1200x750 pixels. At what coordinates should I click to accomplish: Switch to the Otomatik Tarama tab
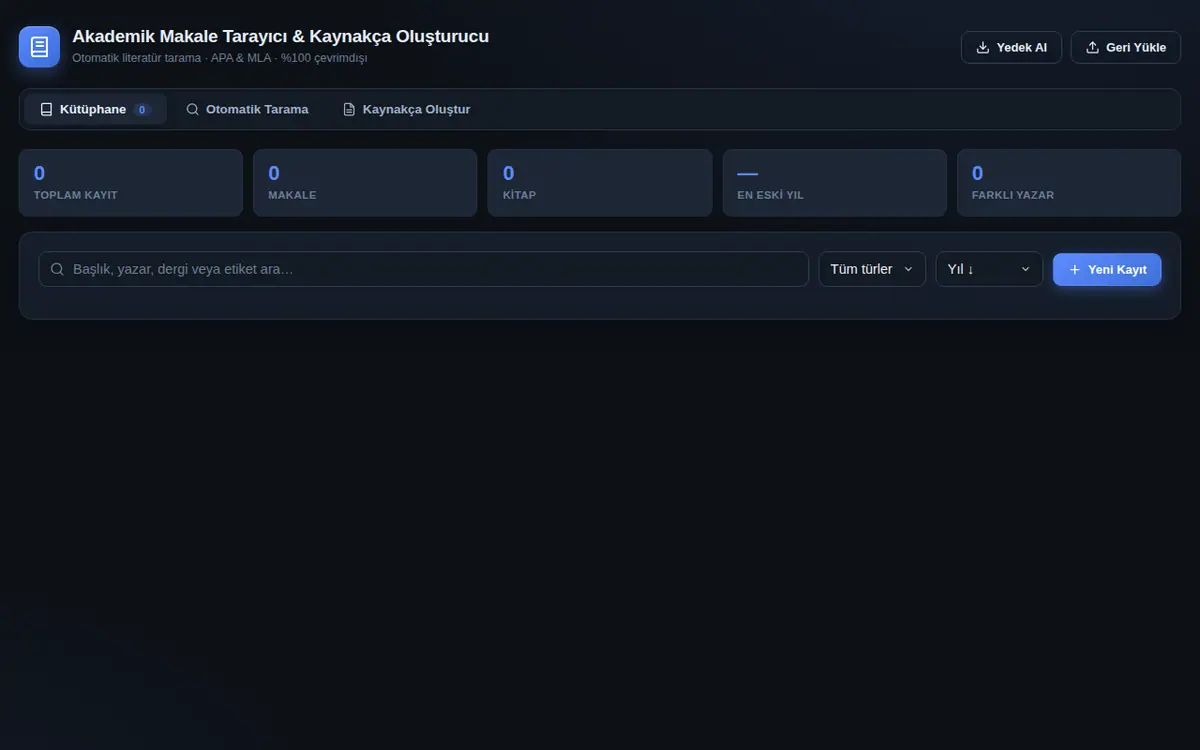pyautogui.click(x=247, y=109)
